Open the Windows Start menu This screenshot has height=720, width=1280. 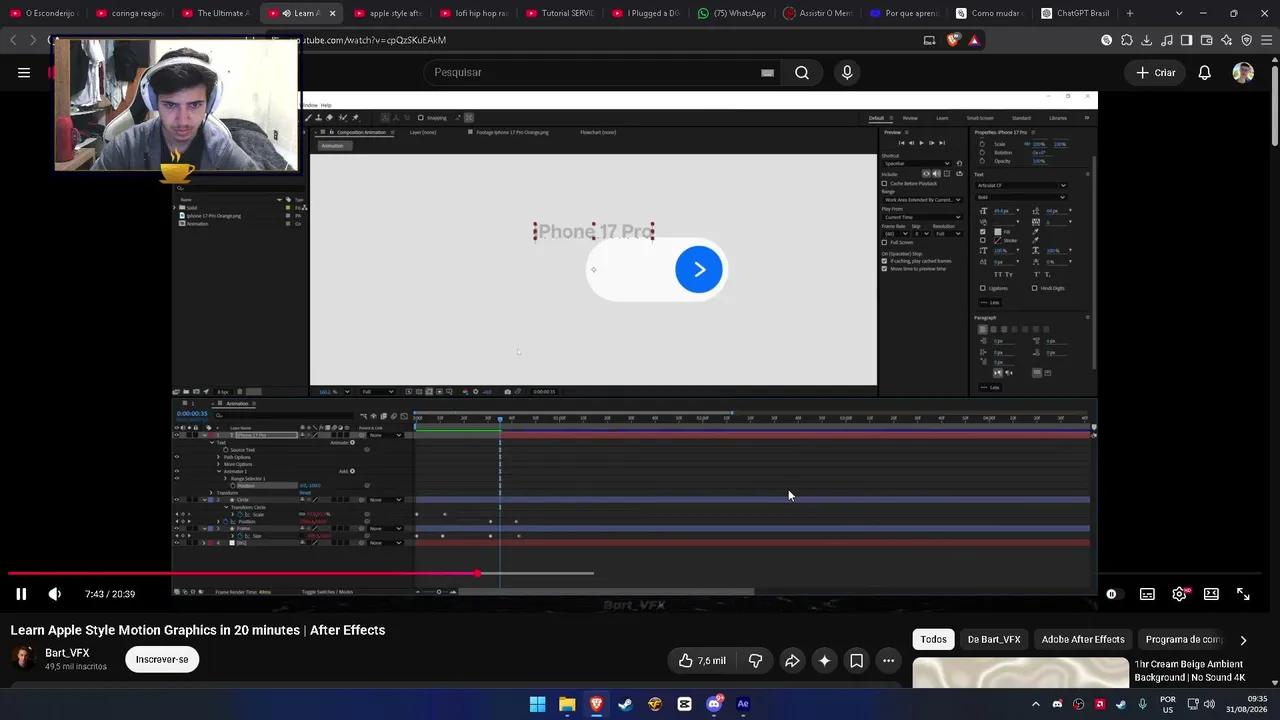point(537,704)
